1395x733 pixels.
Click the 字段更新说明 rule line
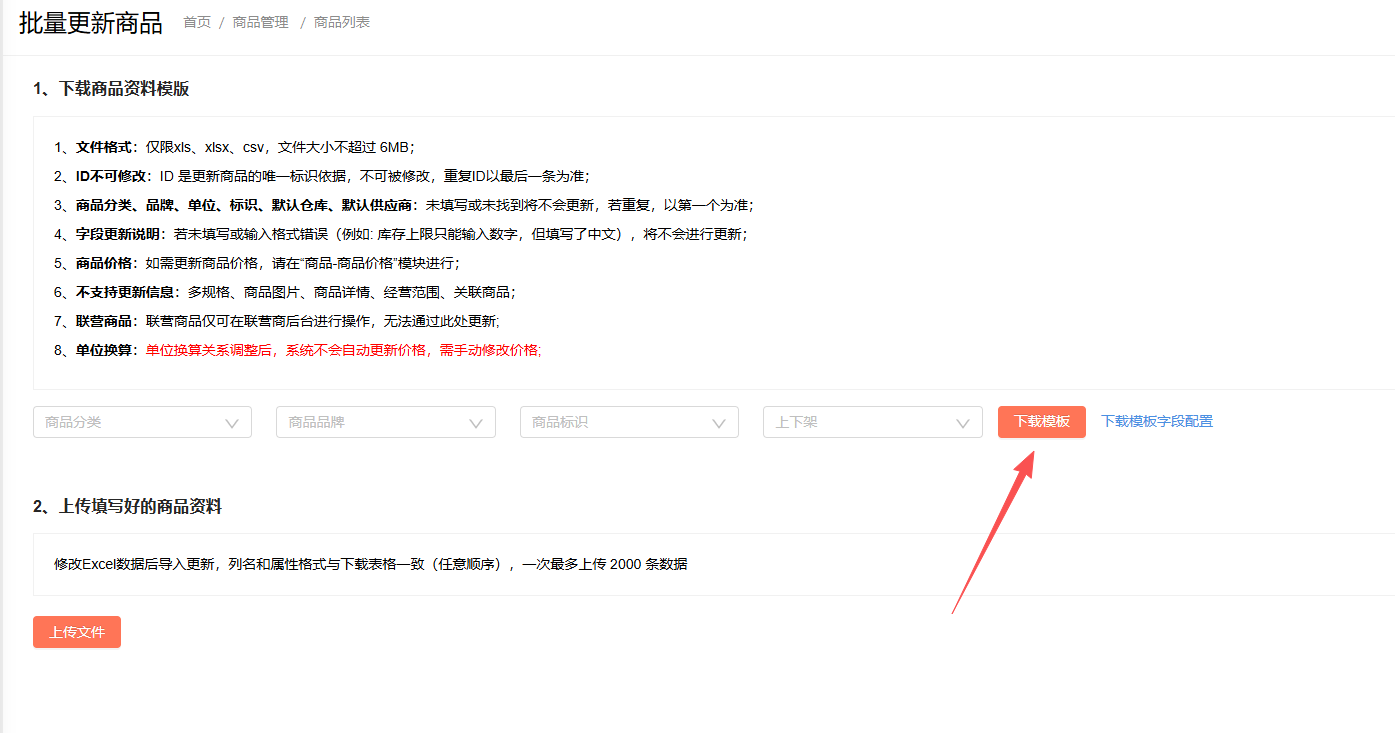pos(400,234)
